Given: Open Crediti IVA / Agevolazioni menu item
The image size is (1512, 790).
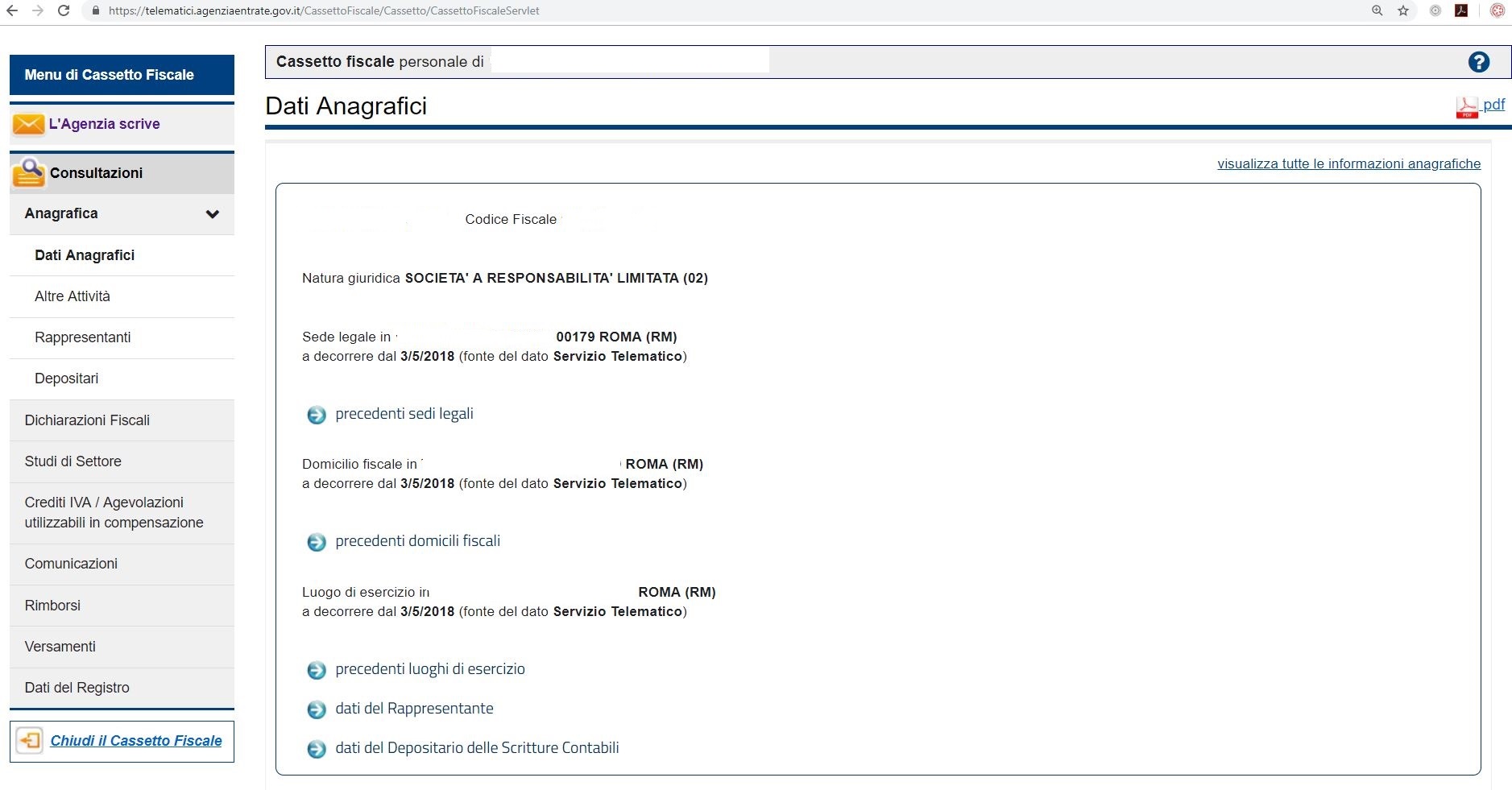Looking at the screenshot, I should coord(122,512).
